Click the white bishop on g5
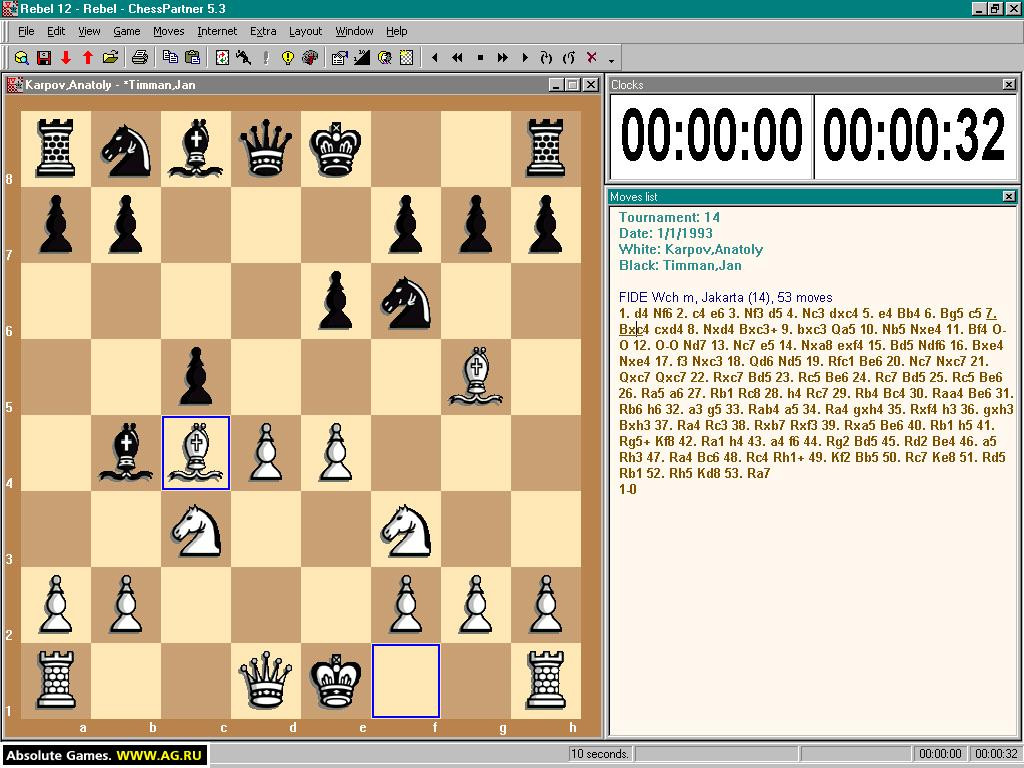Screen dimensions: 1024x768 click(x=475, y=377)
